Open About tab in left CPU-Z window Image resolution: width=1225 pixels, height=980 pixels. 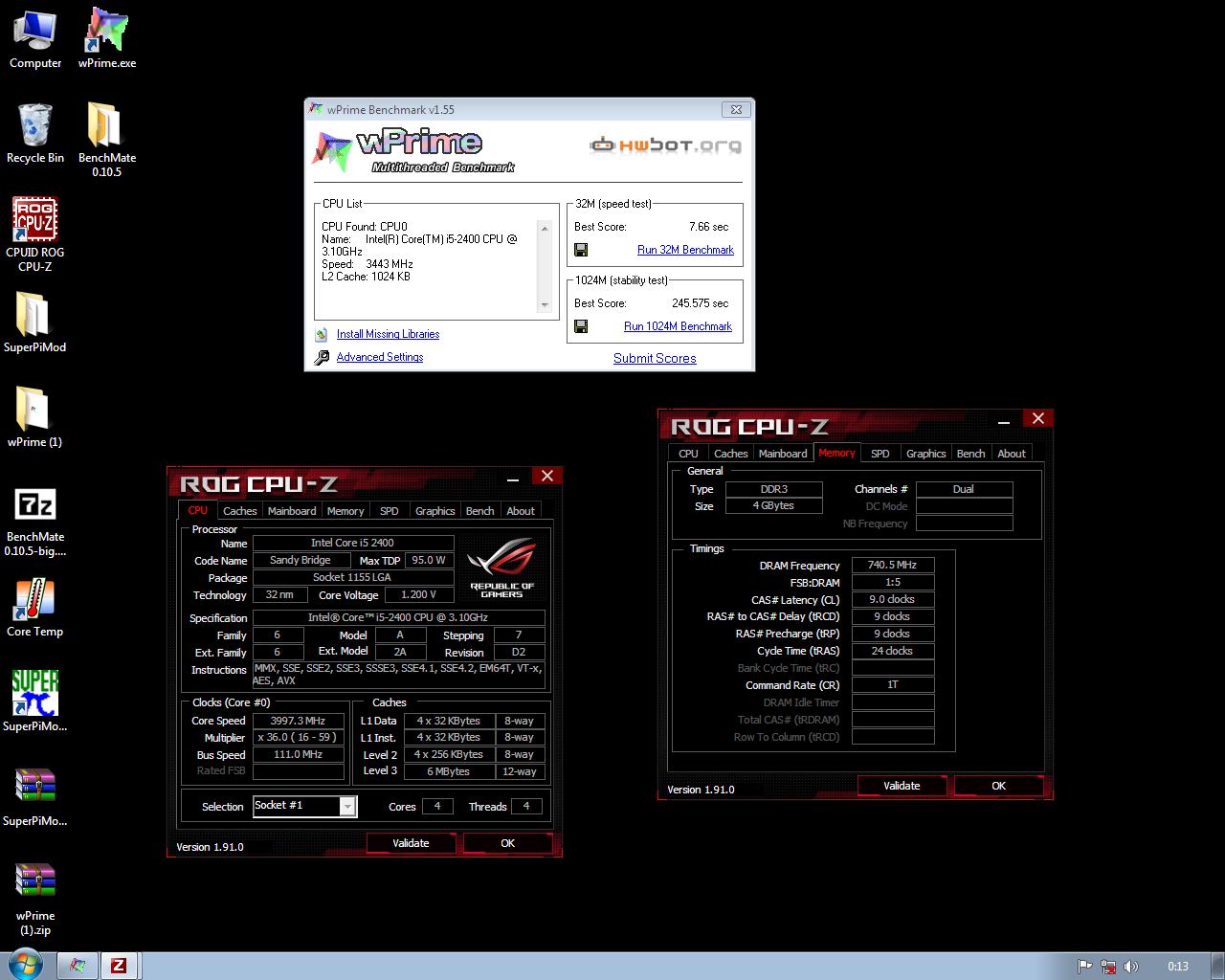coord(521,511)
